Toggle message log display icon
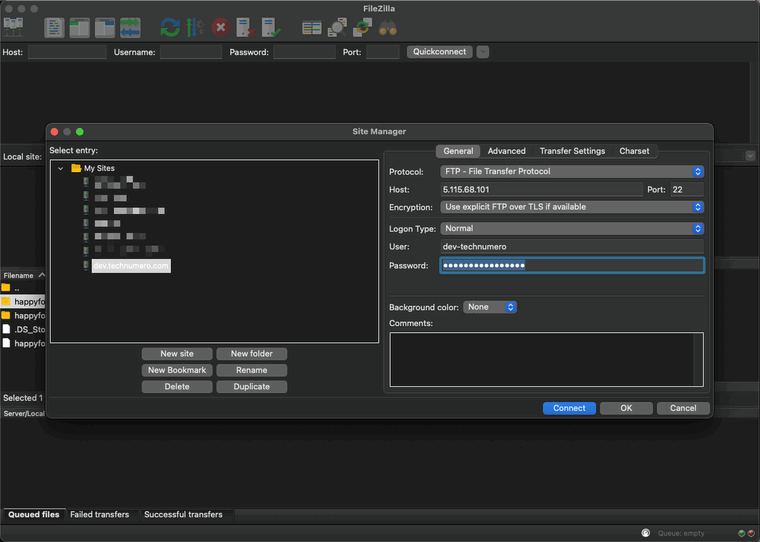The image size is (760, 542). click(55, 27)
